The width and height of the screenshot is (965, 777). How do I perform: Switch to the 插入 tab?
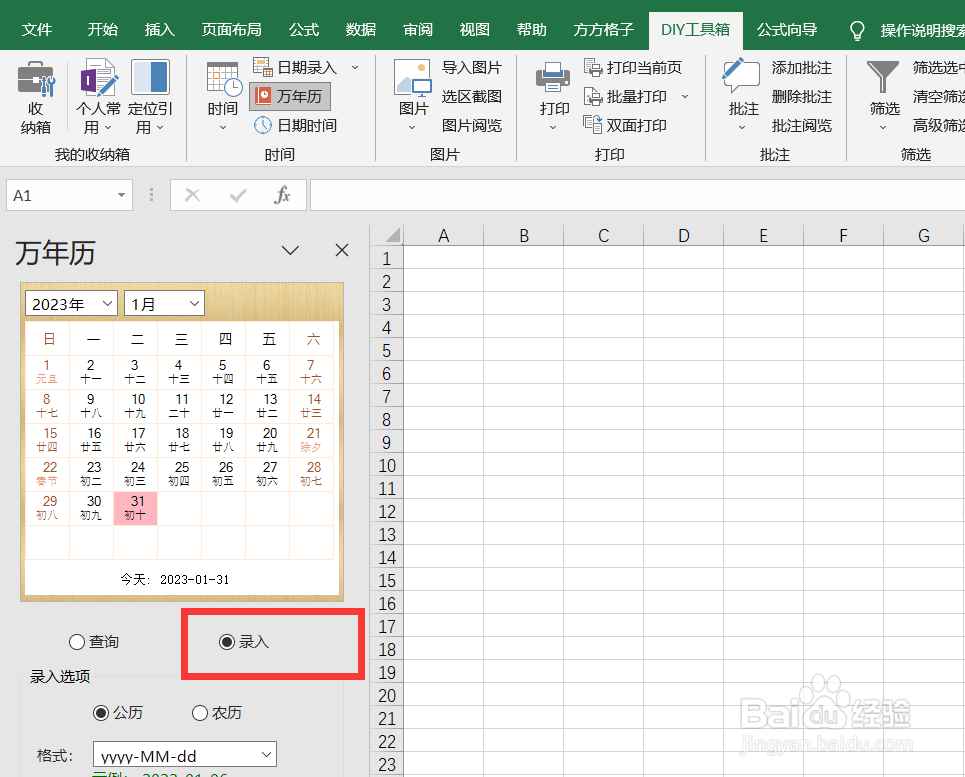[159, 30]
